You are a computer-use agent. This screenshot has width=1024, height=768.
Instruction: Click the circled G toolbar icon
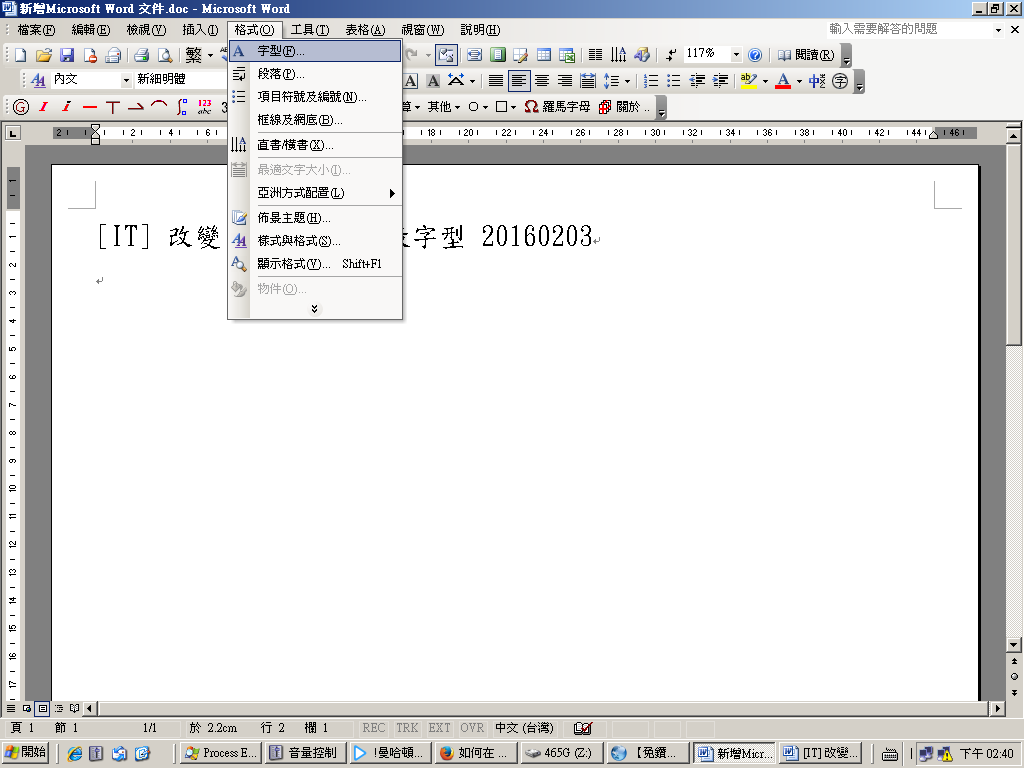[x=21, y=106]
